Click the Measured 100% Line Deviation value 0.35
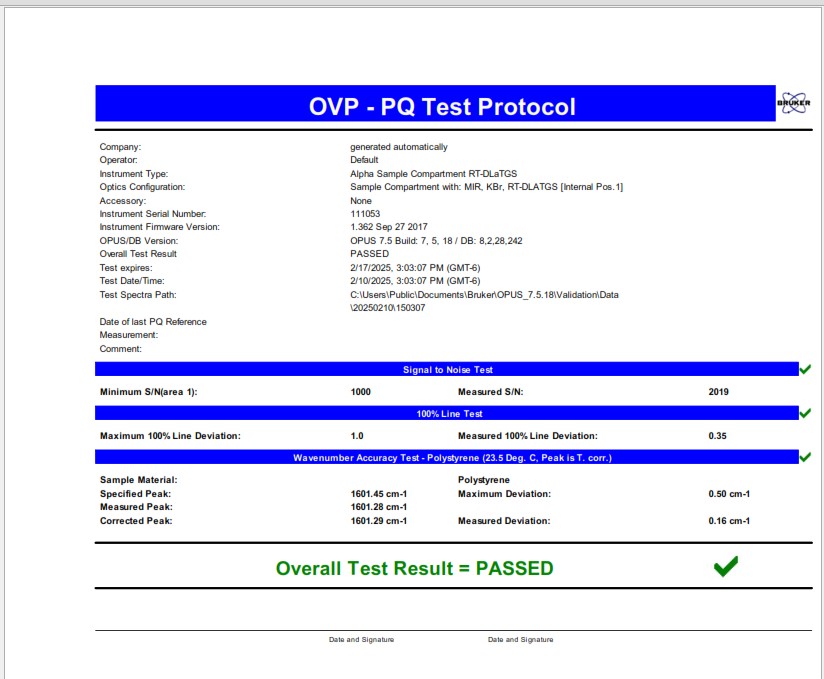The height and width of the screenshot is (679, 824). pos(717,436)
